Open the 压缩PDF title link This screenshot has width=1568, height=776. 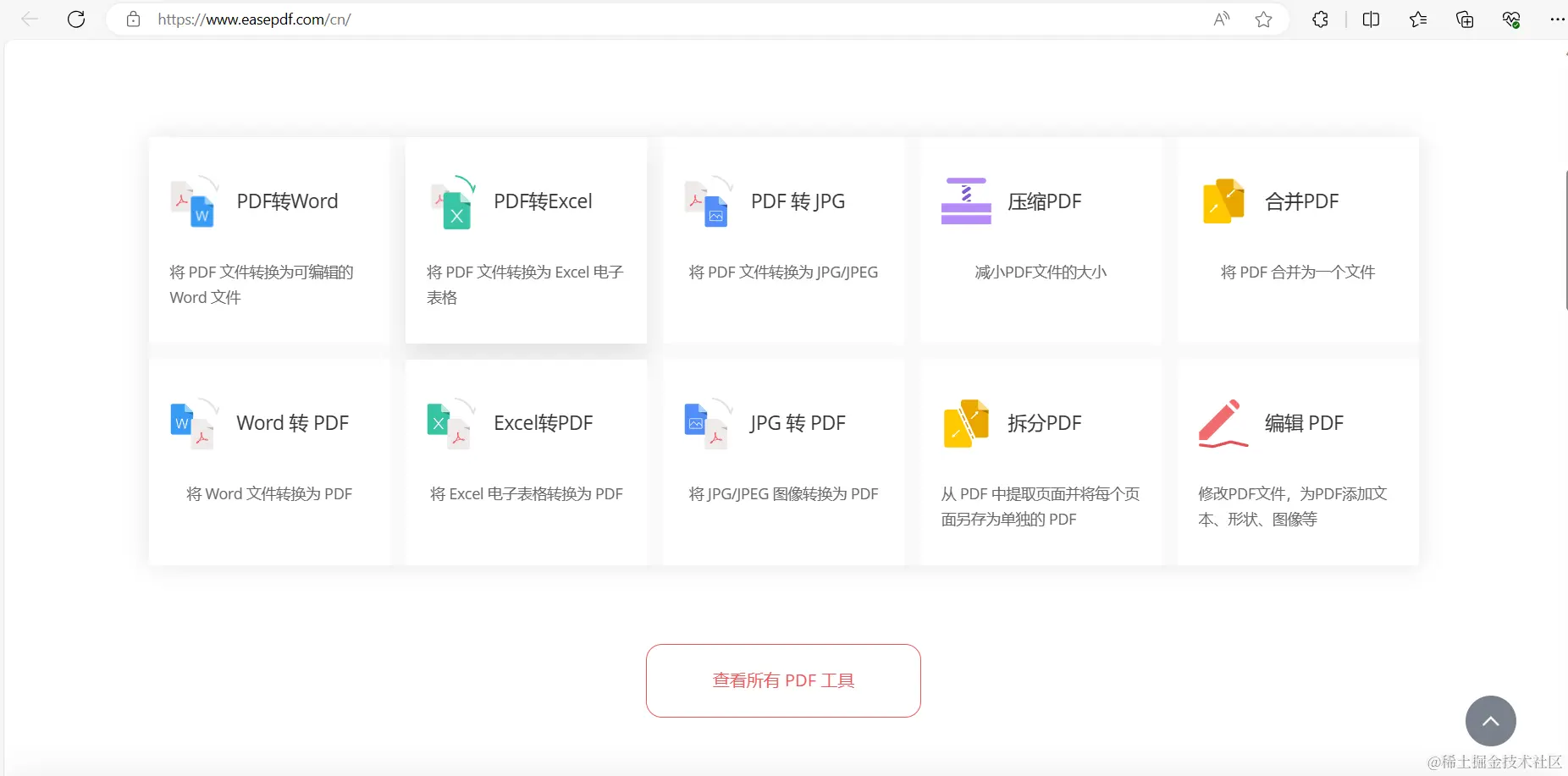[x=1045, y=201]
